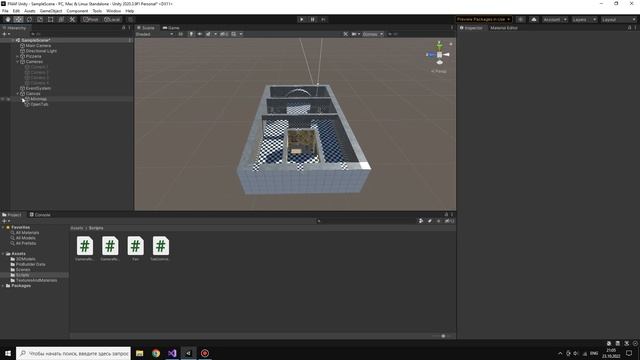Select the Hand tool in toolbar
The width and height of the screenshot is (640, 360).
click(x=8, y=19)
